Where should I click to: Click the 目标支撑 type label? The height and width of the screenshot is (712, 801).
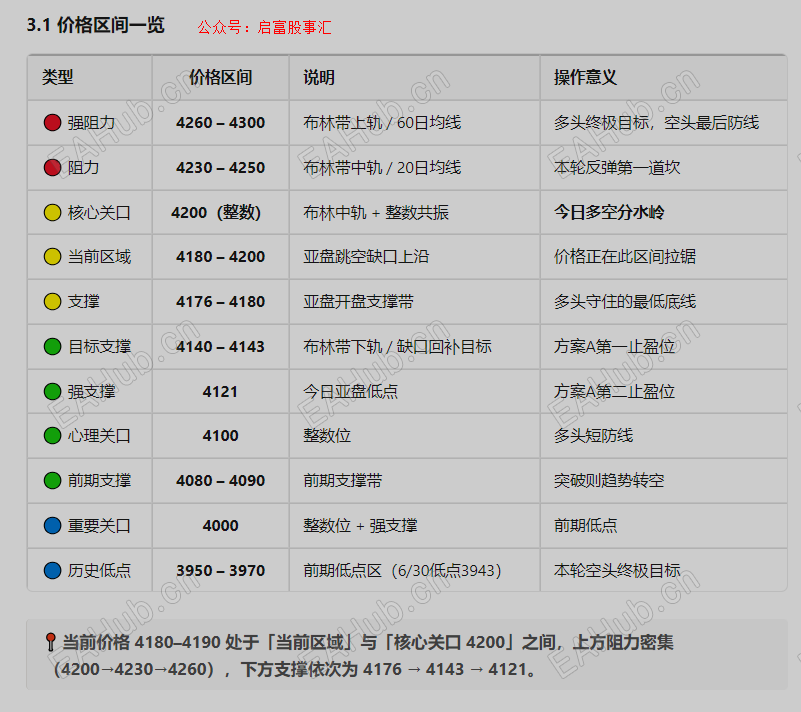[x=100, y=346]
